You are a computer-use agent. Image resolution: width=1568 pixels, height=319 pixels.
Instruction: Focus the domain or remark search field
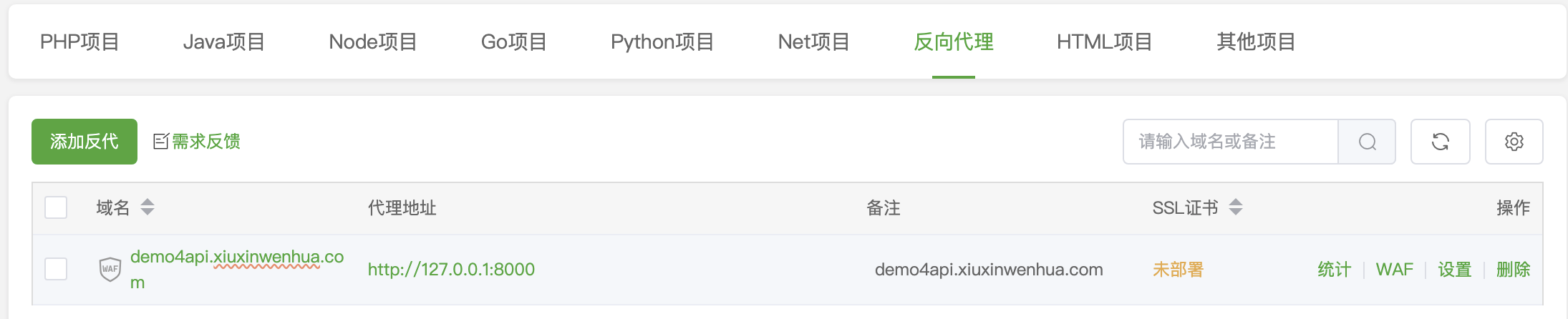pyautogui.click(x=1230, y=142)
